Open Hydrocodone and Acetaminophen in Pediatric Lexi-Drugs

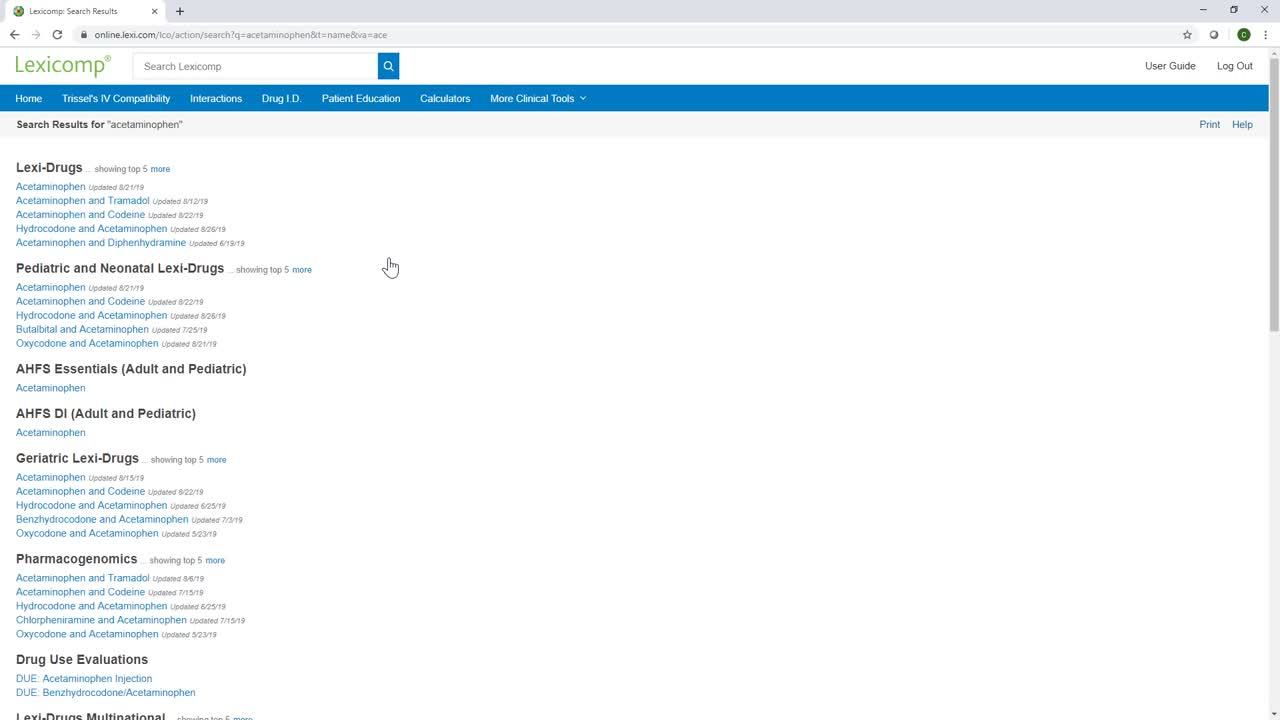point(91,316)
